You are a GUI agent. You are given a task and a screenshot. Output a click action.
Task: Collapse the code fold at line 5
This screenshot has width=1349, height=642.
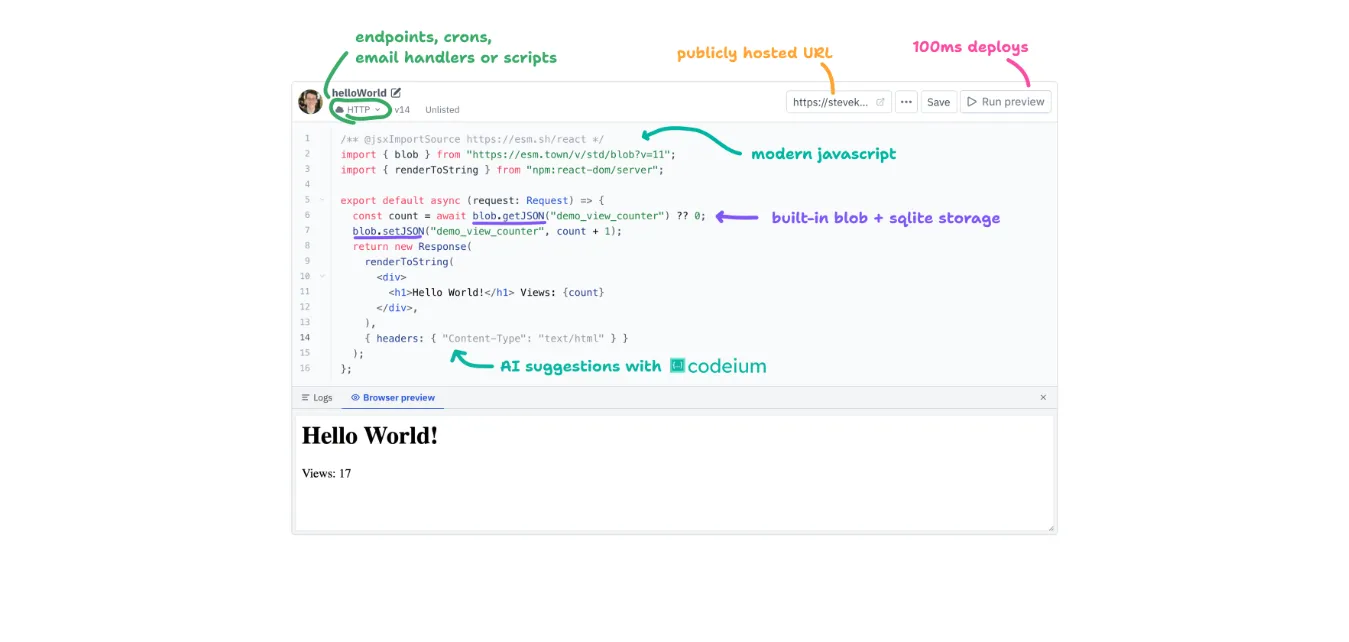point(321,200)
